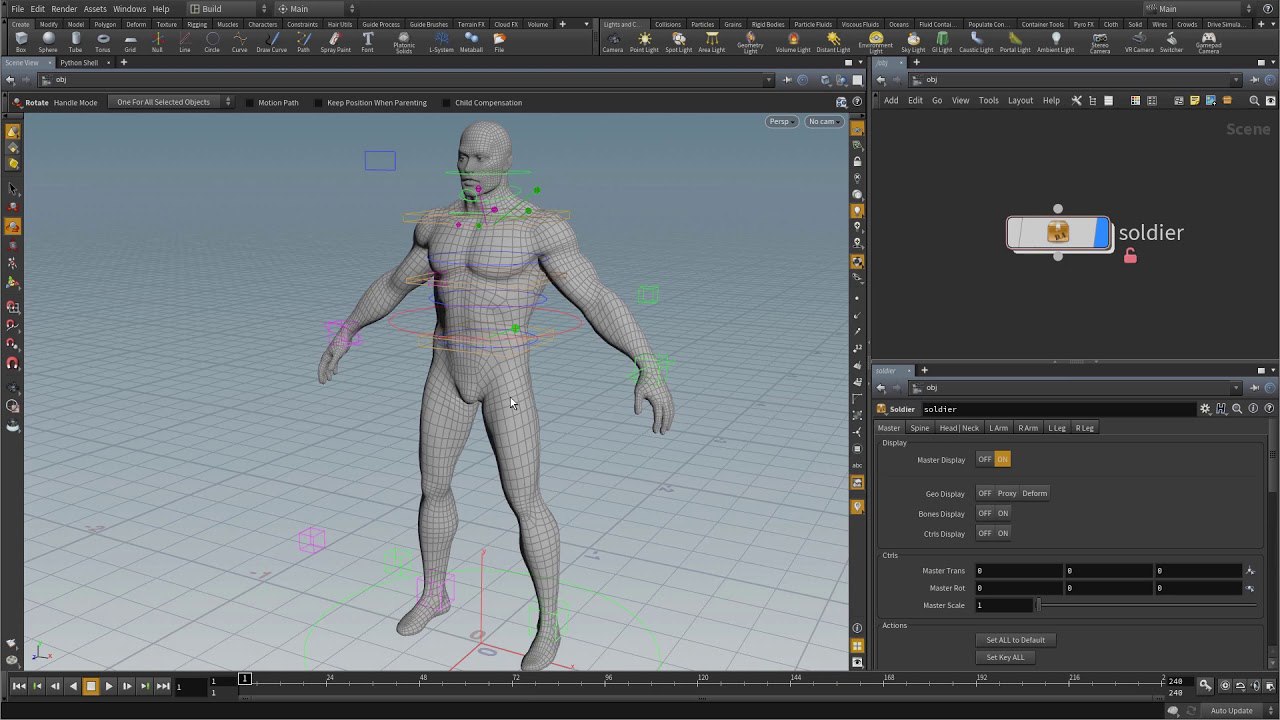Viewport: 1280px width, 720px height.
Task: Select the Spray Paint tool
Action: tap(335, 42)
